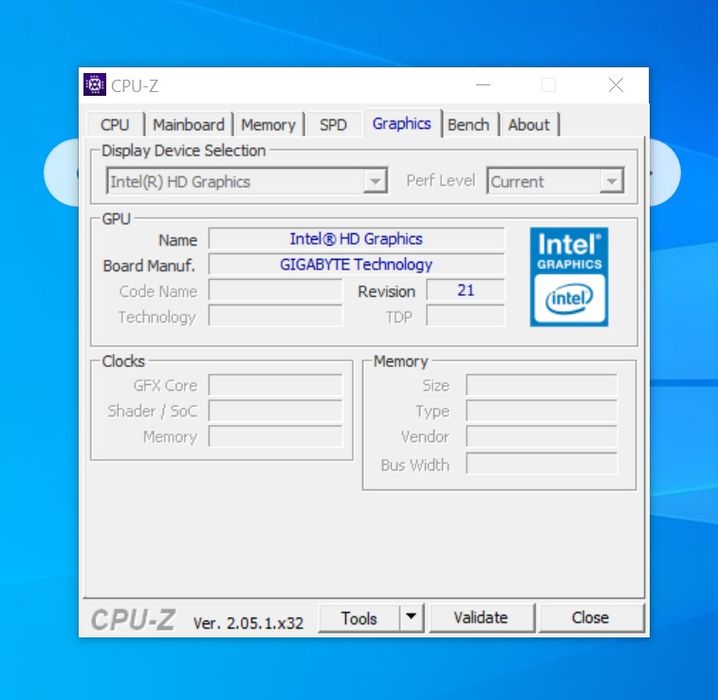Click the GIGABYTE Technology board manufacturer field
718x700 pixels.
[x=356, y=264]
